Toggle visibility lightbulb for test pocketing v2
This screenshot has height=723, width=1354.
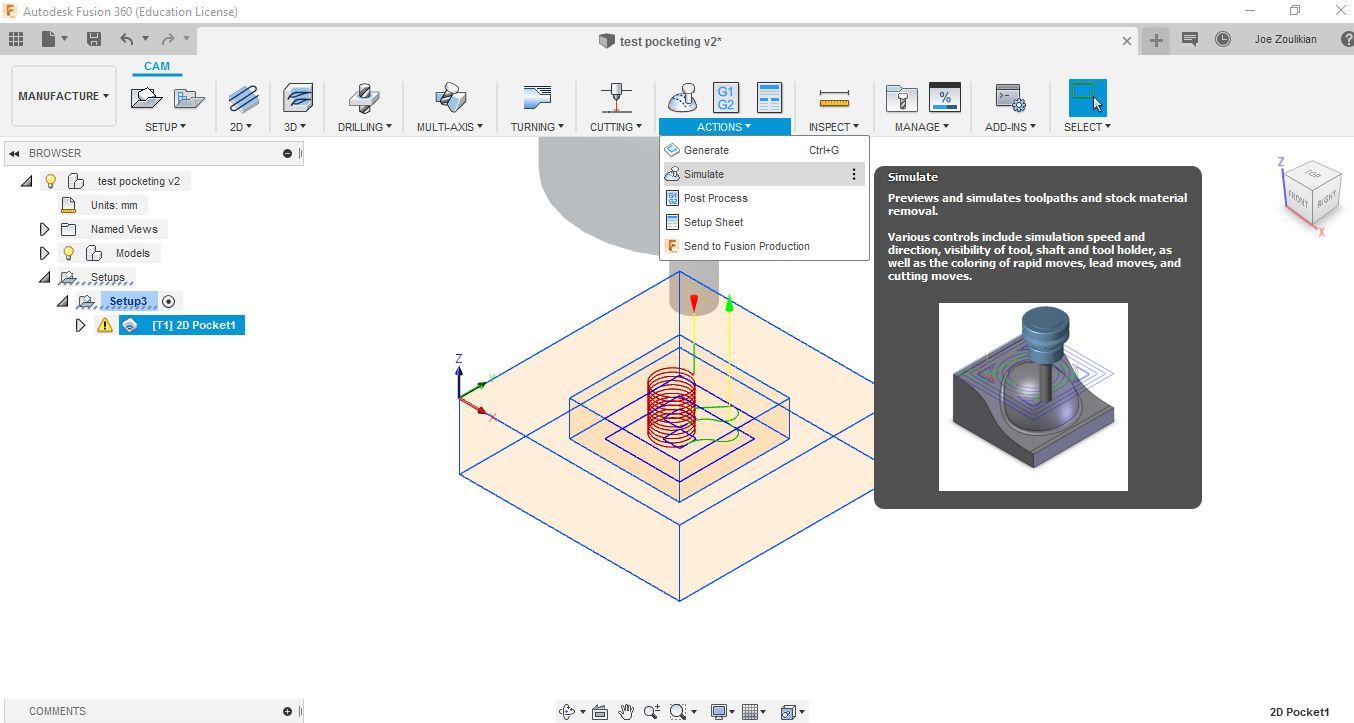51,181
